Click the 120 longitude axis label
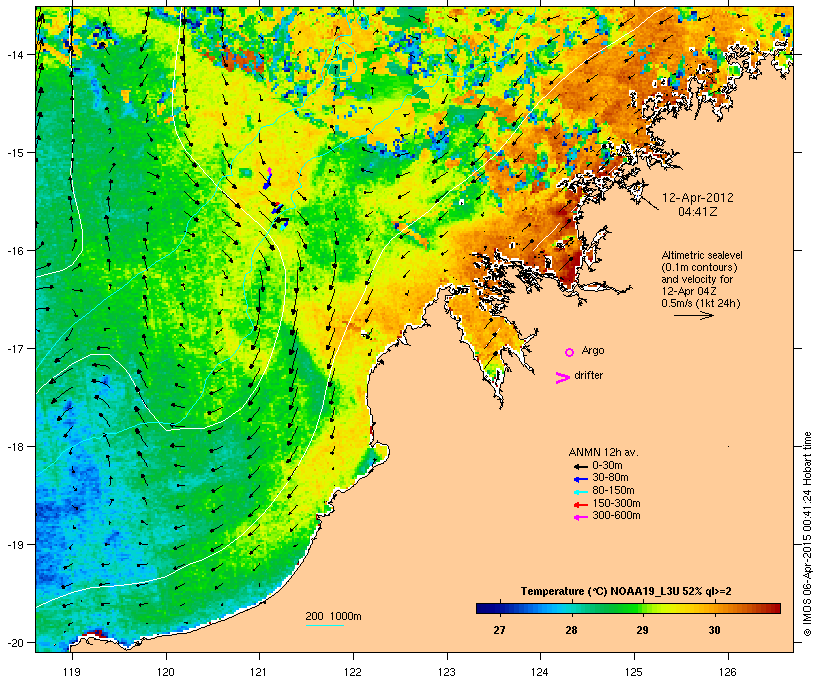The width and height of the screenshot is (820, 680). point(166,672)
